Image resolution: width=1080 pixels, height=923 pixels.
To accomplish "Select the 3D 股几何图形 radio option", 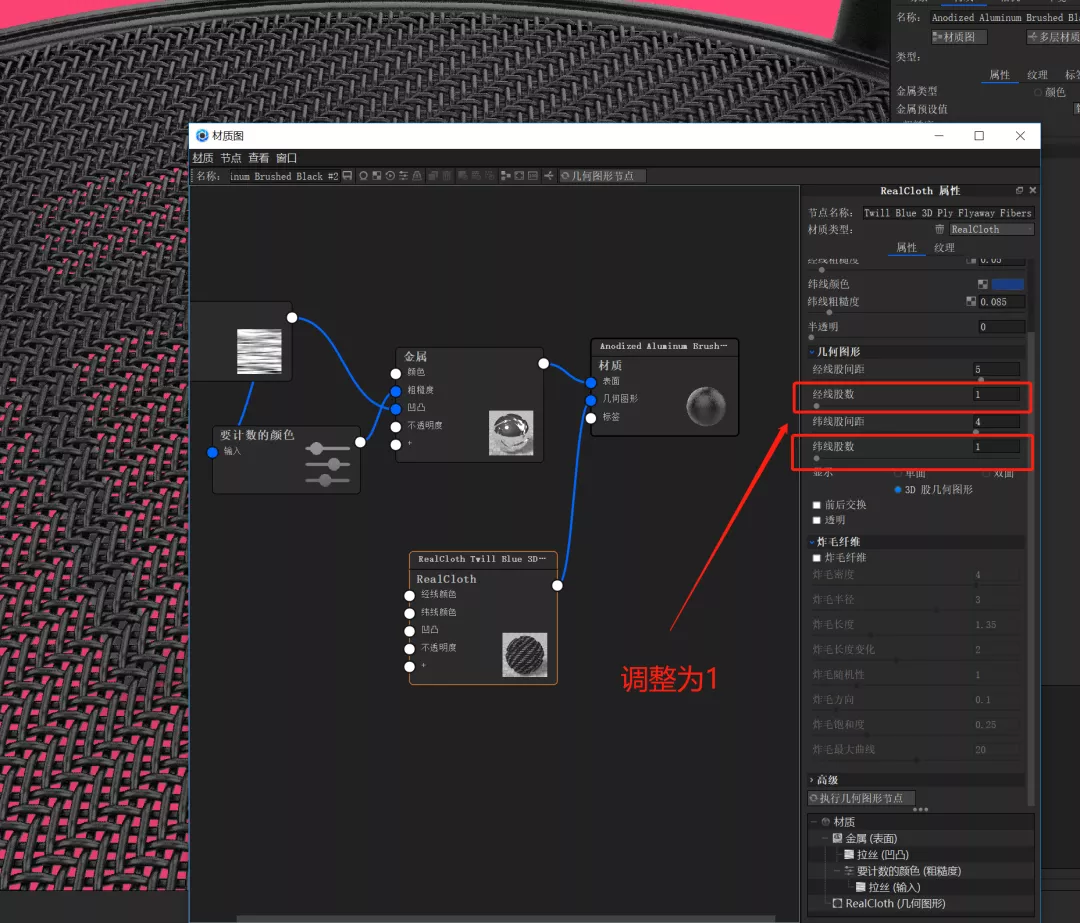I will pyautogui.click(x=898, y=490).
